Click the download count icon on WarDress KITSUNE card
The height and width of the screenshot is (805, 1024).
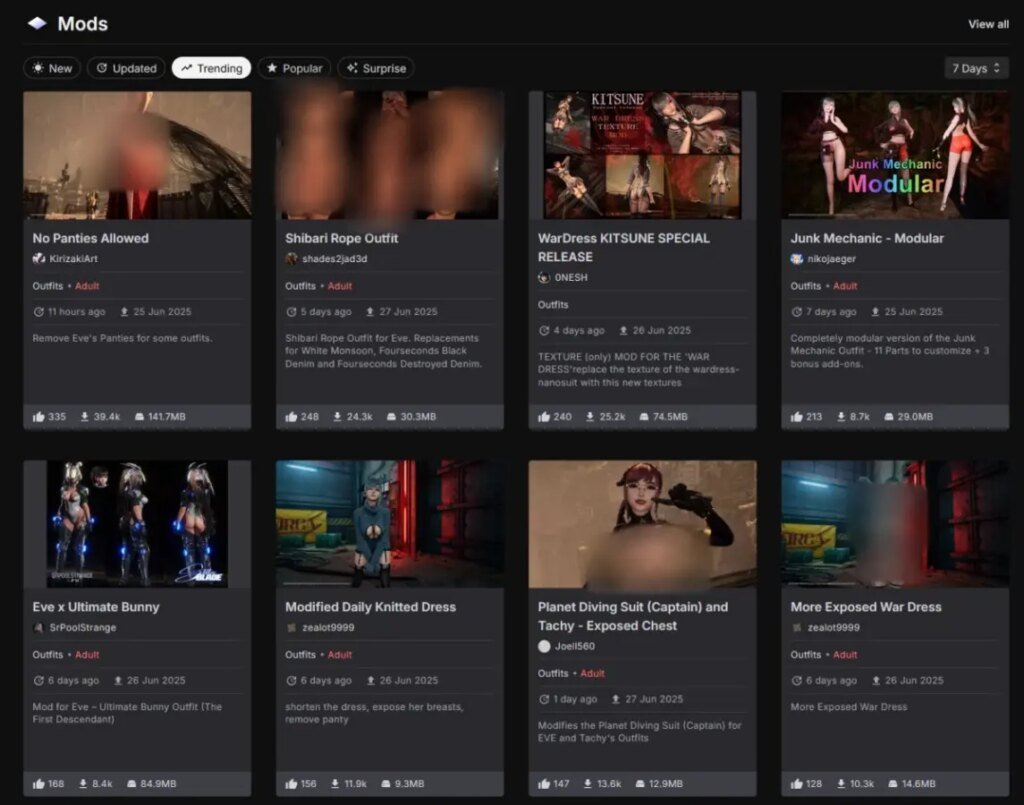tap(591, 416)
